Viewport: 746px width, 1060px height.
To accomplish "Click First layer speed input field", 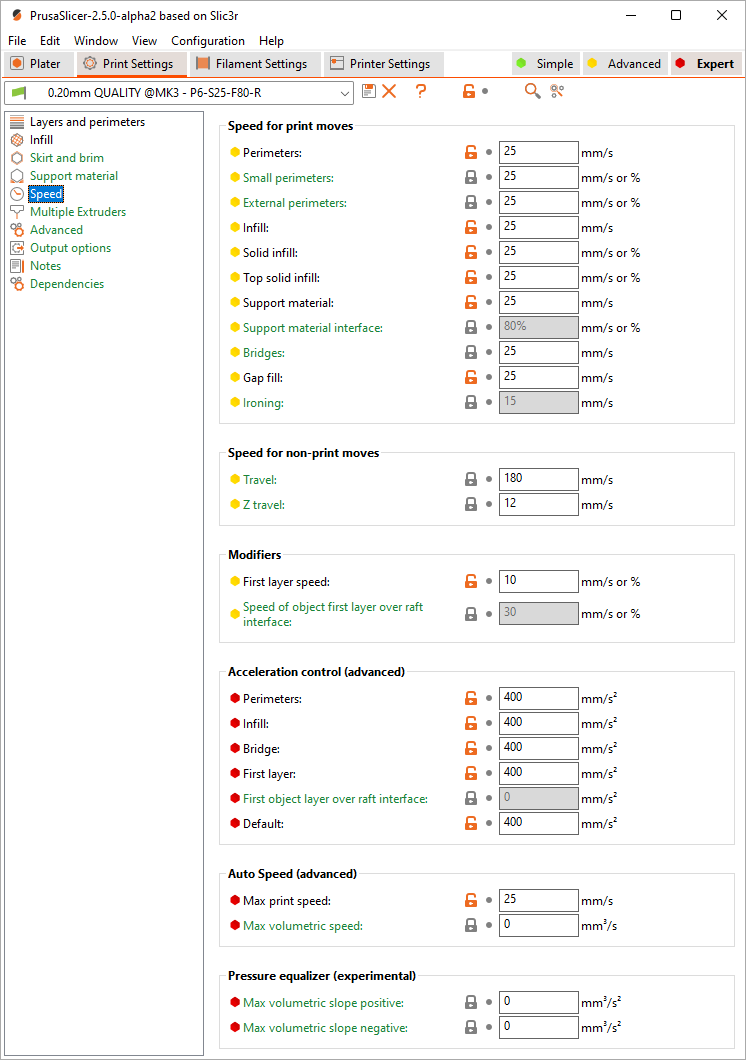I will (539, 581).
